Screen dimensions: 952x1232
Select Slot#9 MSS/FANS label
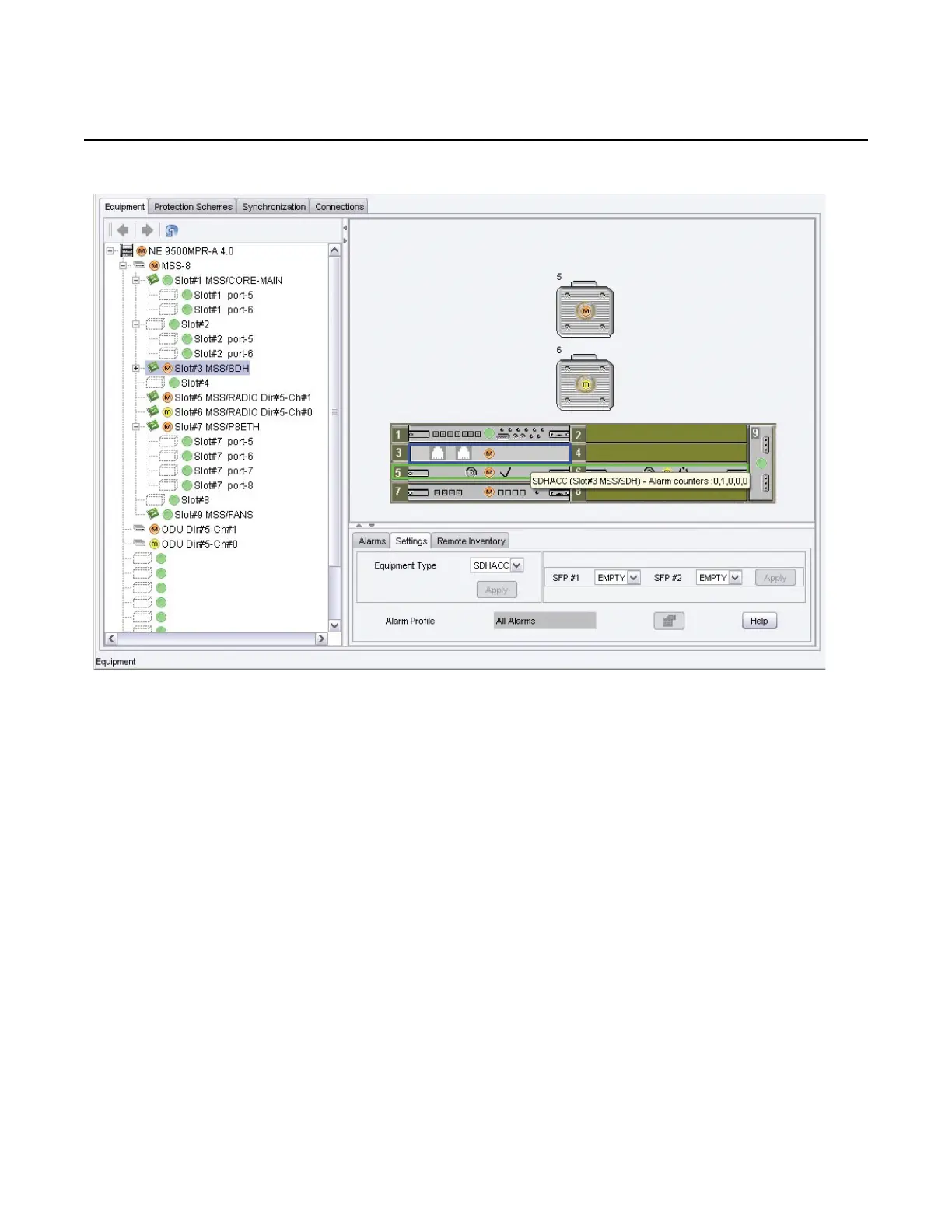[214, 515]
